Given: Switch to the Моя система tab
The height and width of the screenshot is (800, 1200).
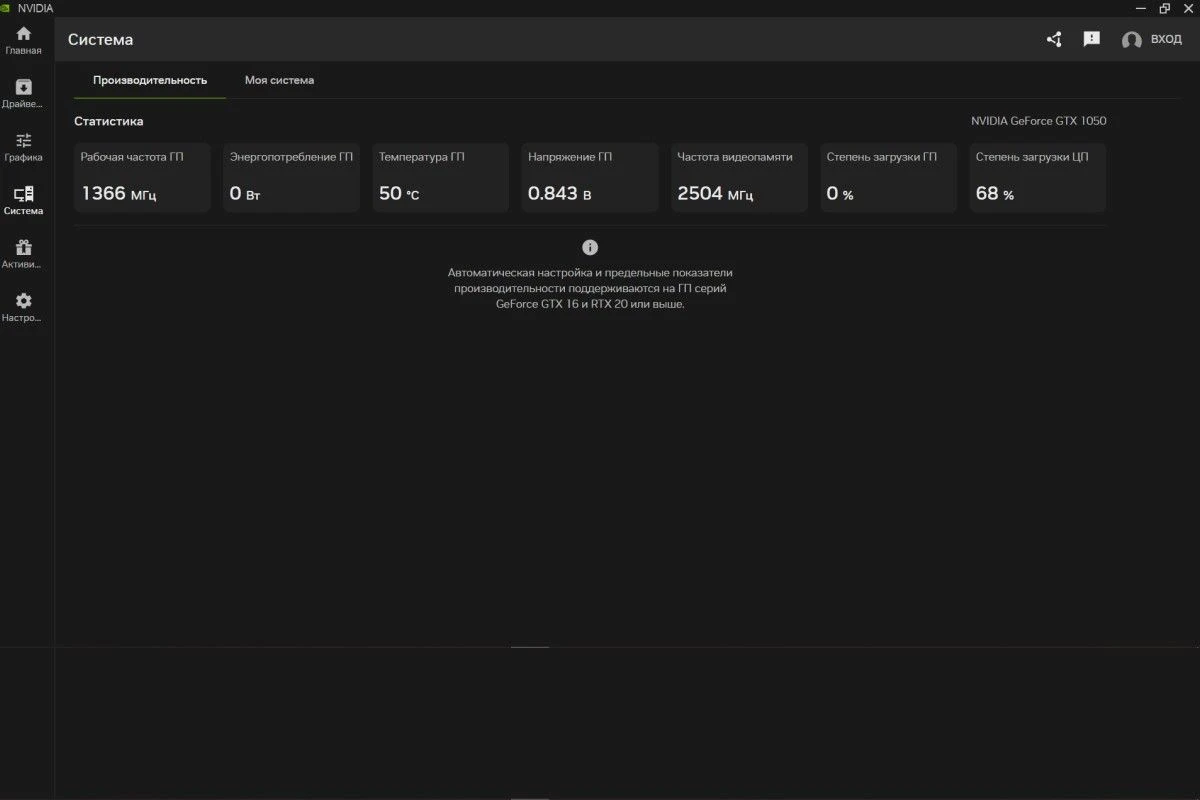Looking at the screenshot, I should 279,80.
